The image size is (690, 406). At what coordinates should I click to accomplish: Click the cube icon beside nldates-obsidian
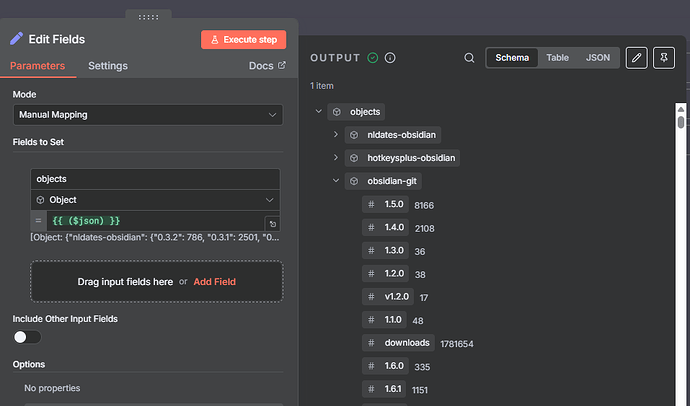coord(354,135)
